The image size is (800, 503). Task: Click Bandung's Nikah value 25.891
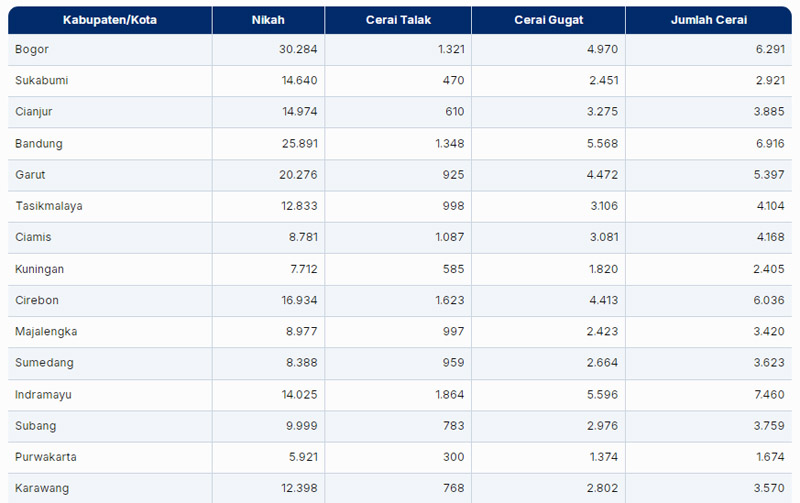point(297,143)
